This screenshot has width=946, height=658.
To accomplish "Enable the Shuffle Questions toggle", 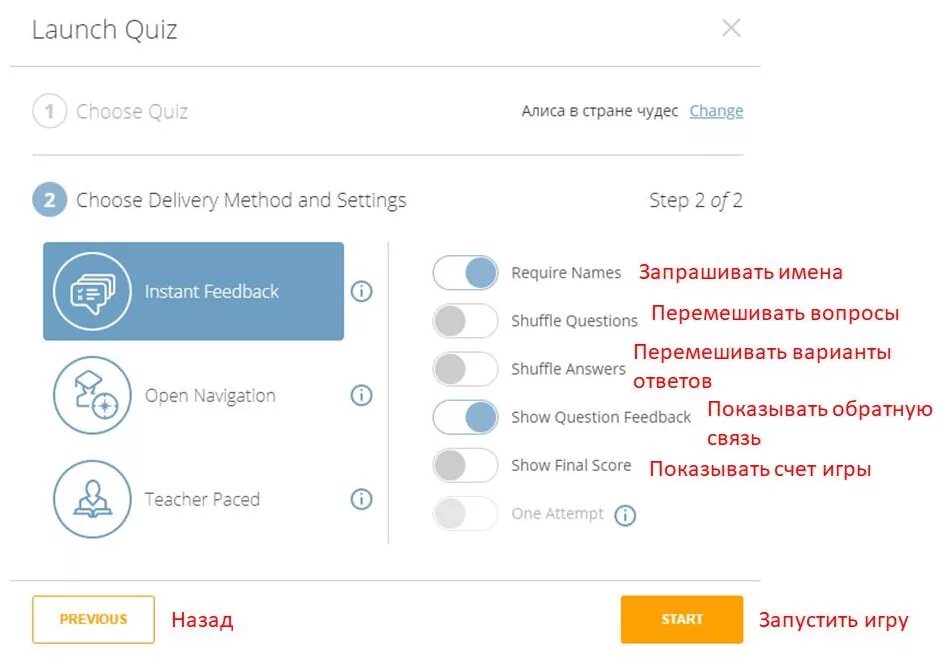I will [465, 321].
